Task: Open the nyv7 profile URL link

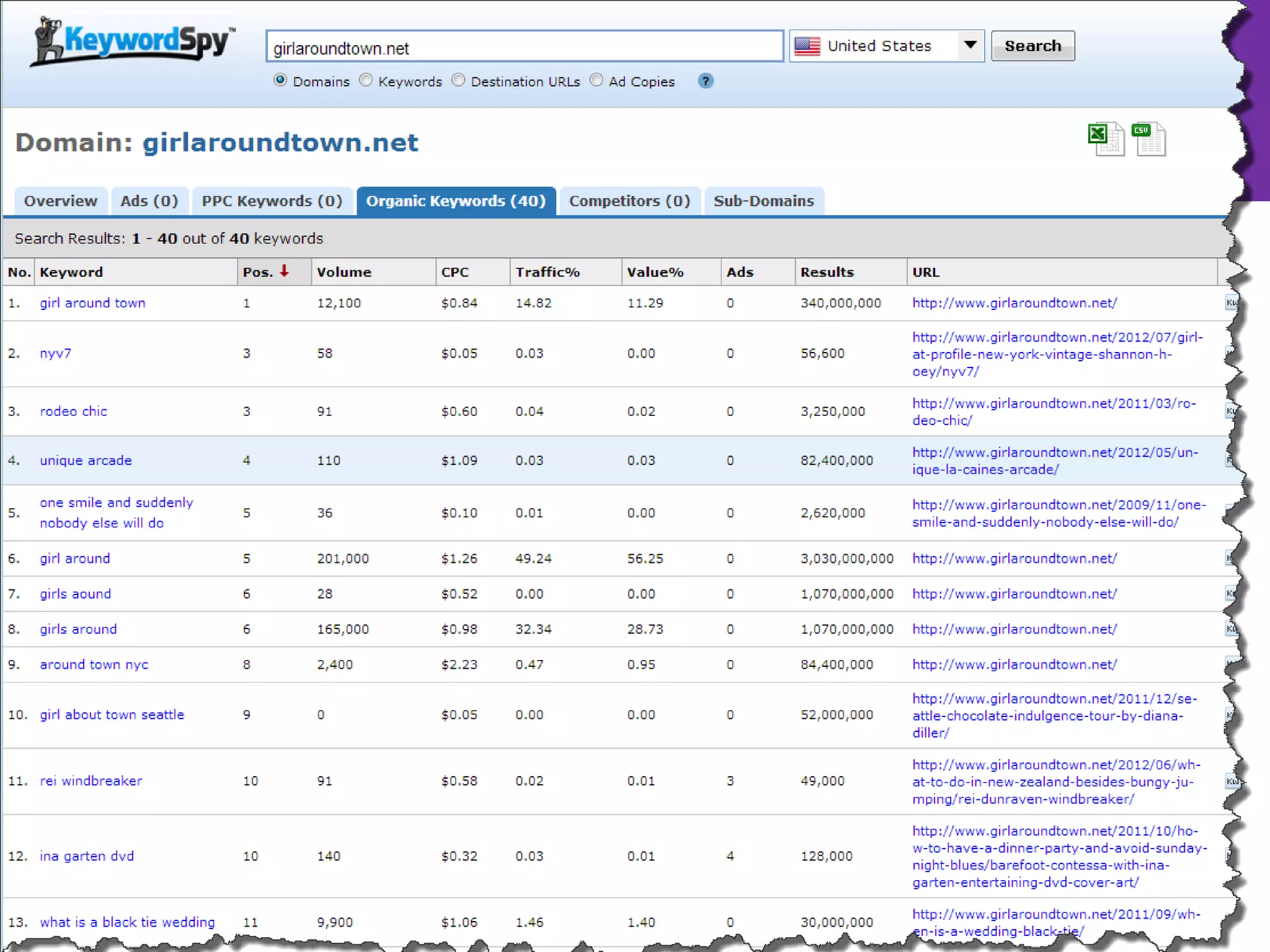Action: pyautogui.click(x=1058, y=355)
